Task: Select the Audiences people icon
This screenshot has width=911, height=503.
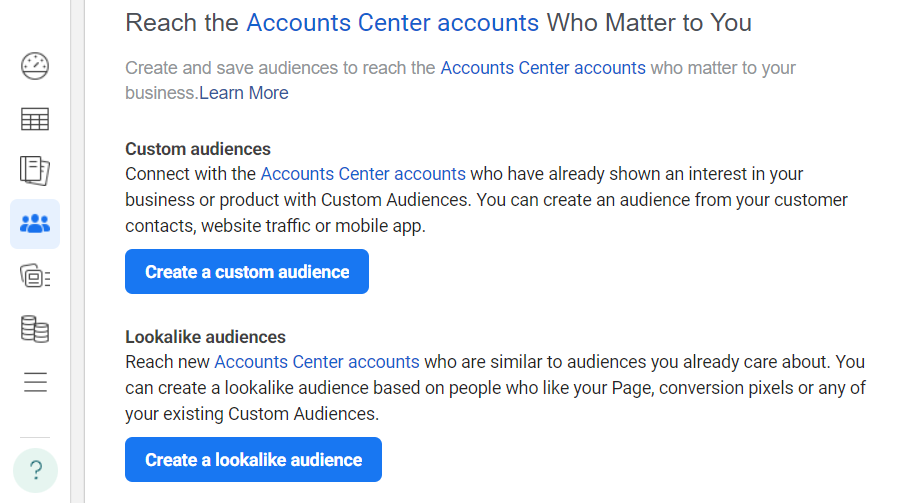Action: point(35,224)
